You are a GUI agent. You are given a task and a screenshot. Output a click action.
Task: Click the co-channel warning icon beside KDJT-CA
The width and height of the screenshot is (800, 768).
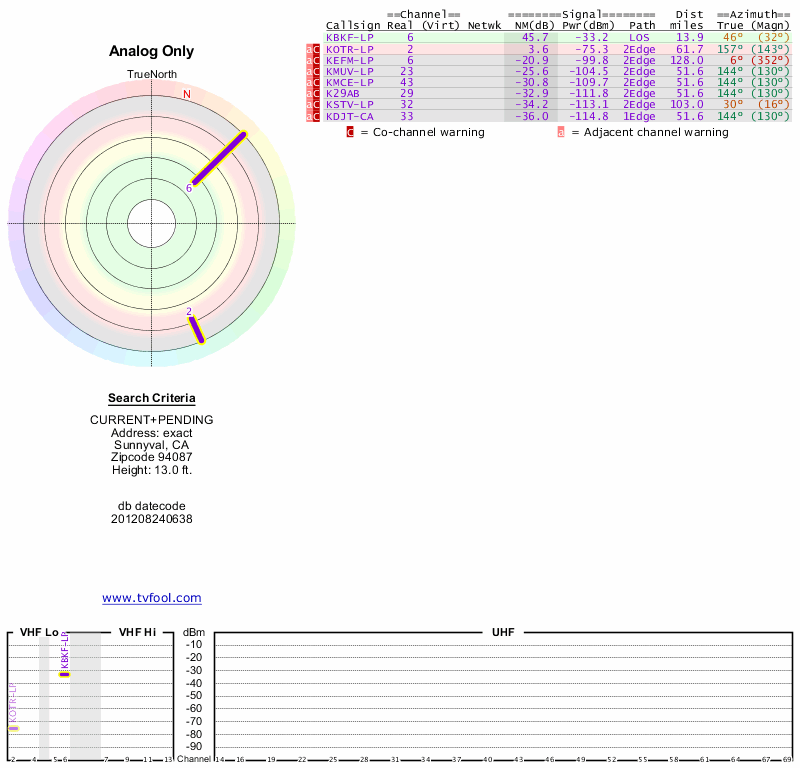pyautogui.click(x=317, y=116)
